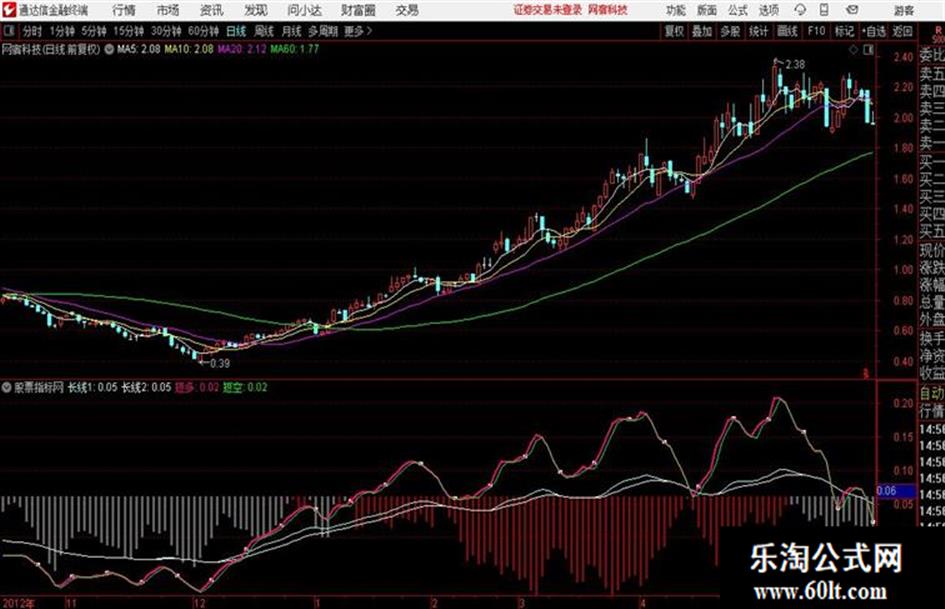
Task: Click the 标记 mark toolbar button
Action: (844, 31)
